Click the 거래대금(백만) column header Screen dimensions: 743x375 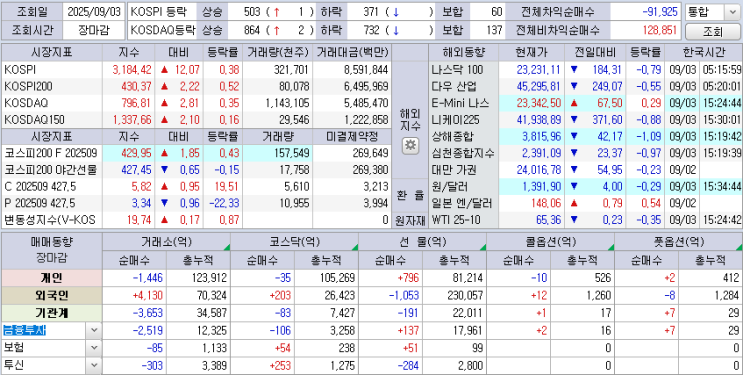click(x=352, y=52)
